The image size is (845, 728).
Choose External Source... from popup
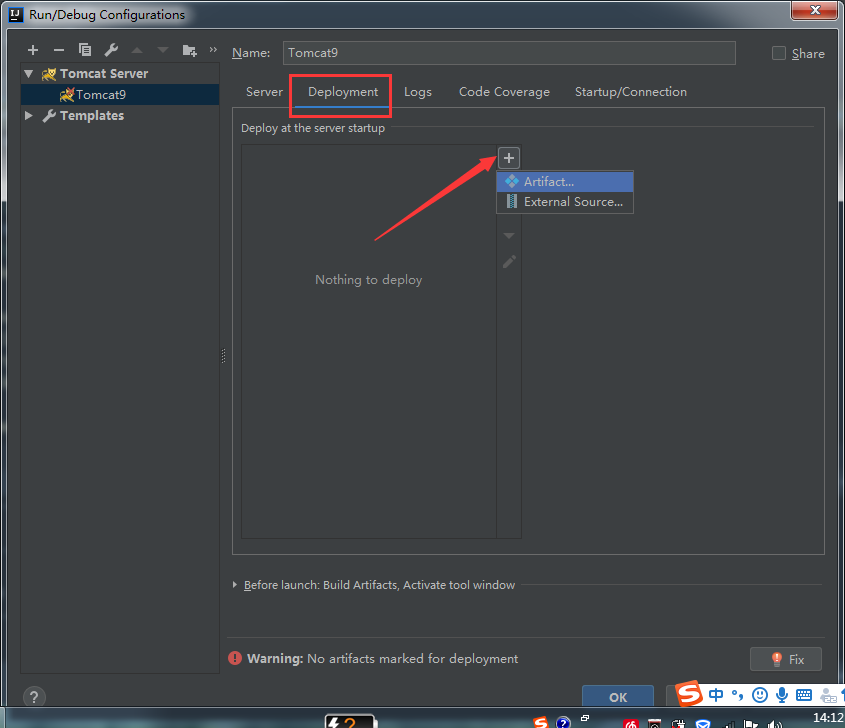pos(565,202)
